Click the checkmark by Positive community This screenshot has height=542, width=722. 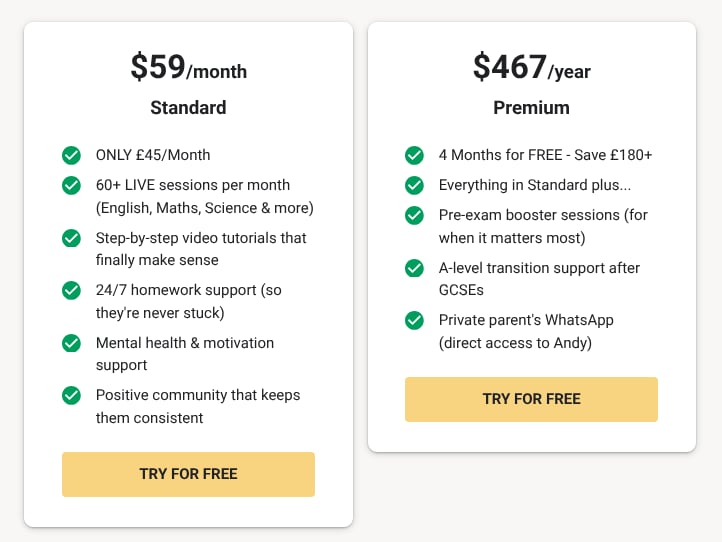71,395
